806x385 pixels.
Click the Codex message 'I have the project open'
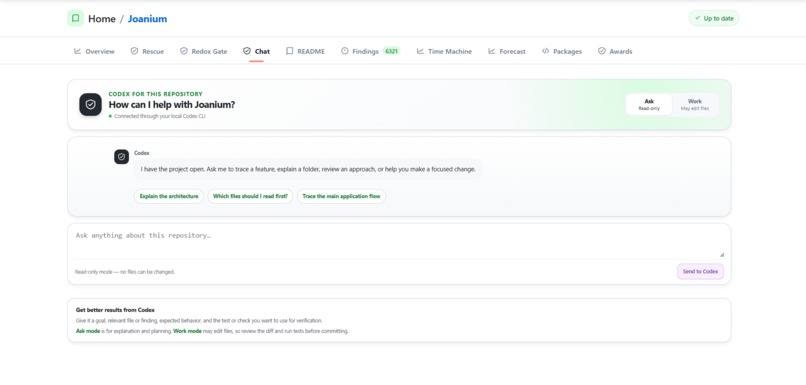click(308, 169)
